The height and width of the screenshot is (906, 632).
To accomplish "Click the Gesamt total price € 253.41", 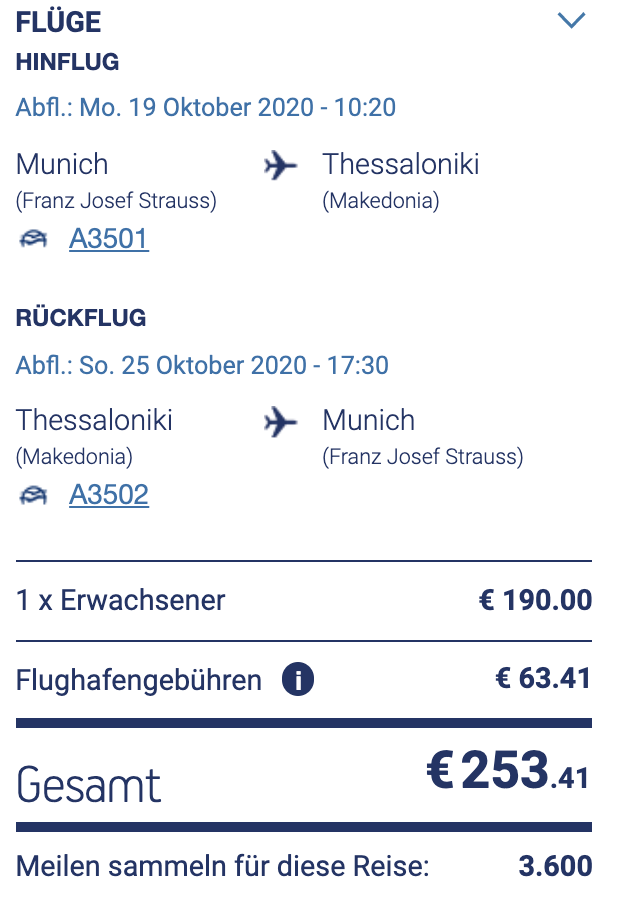I will 509,771.
